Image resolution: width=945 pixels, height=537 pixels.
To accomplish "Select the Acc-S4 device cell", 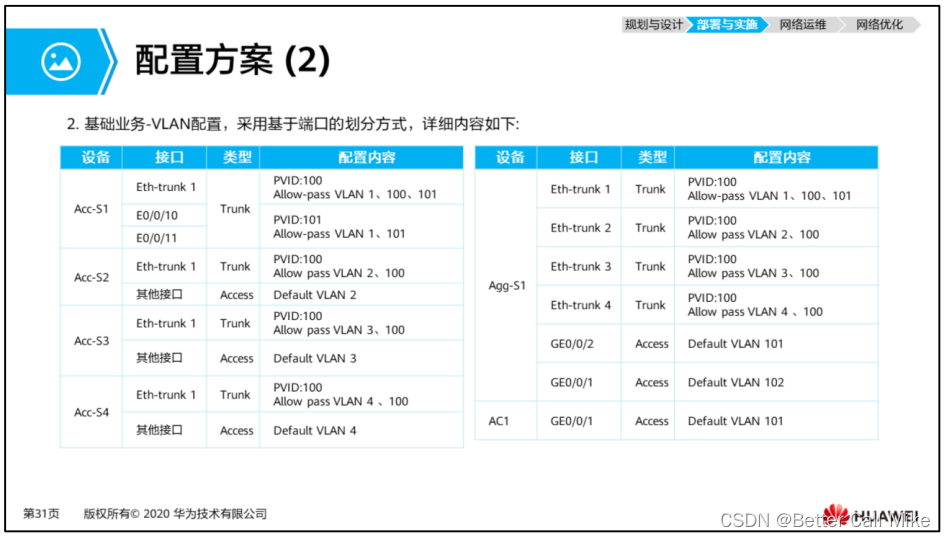I will point(91,412).
